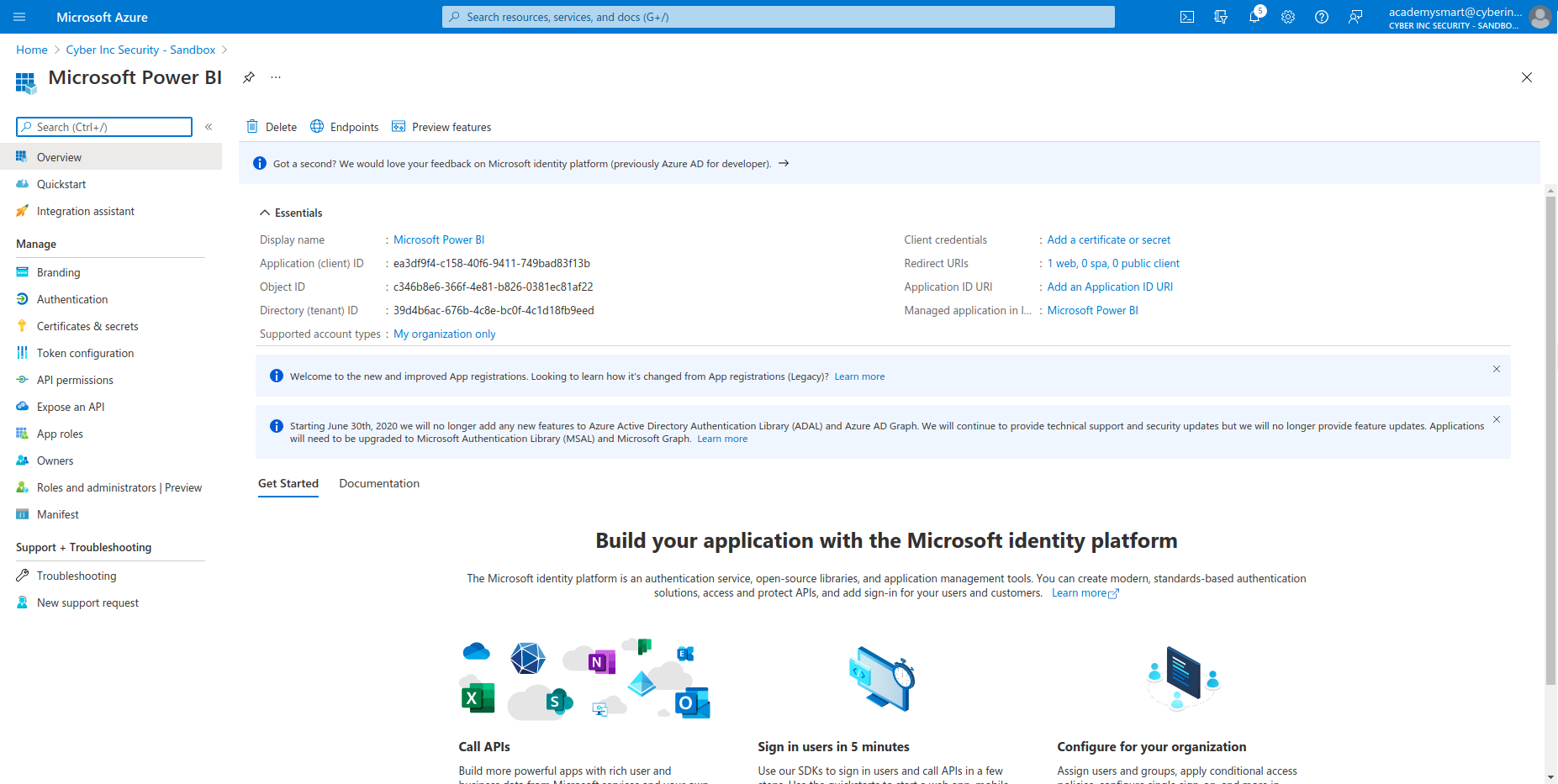Select the Get Started tab
Viewport: 1558px width, 784px height.
click(288, 483)
